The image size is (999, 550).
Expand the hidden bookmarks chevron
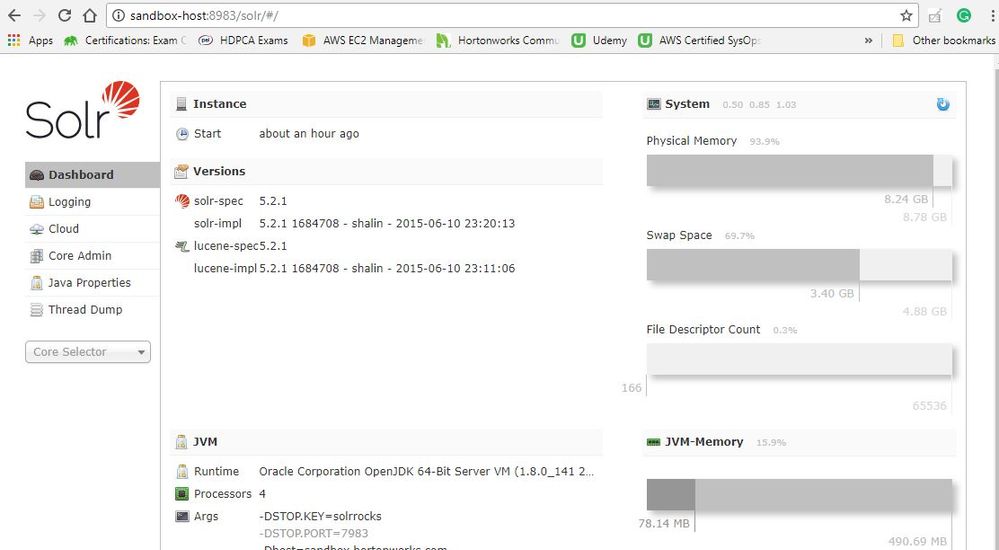point(868,40)
